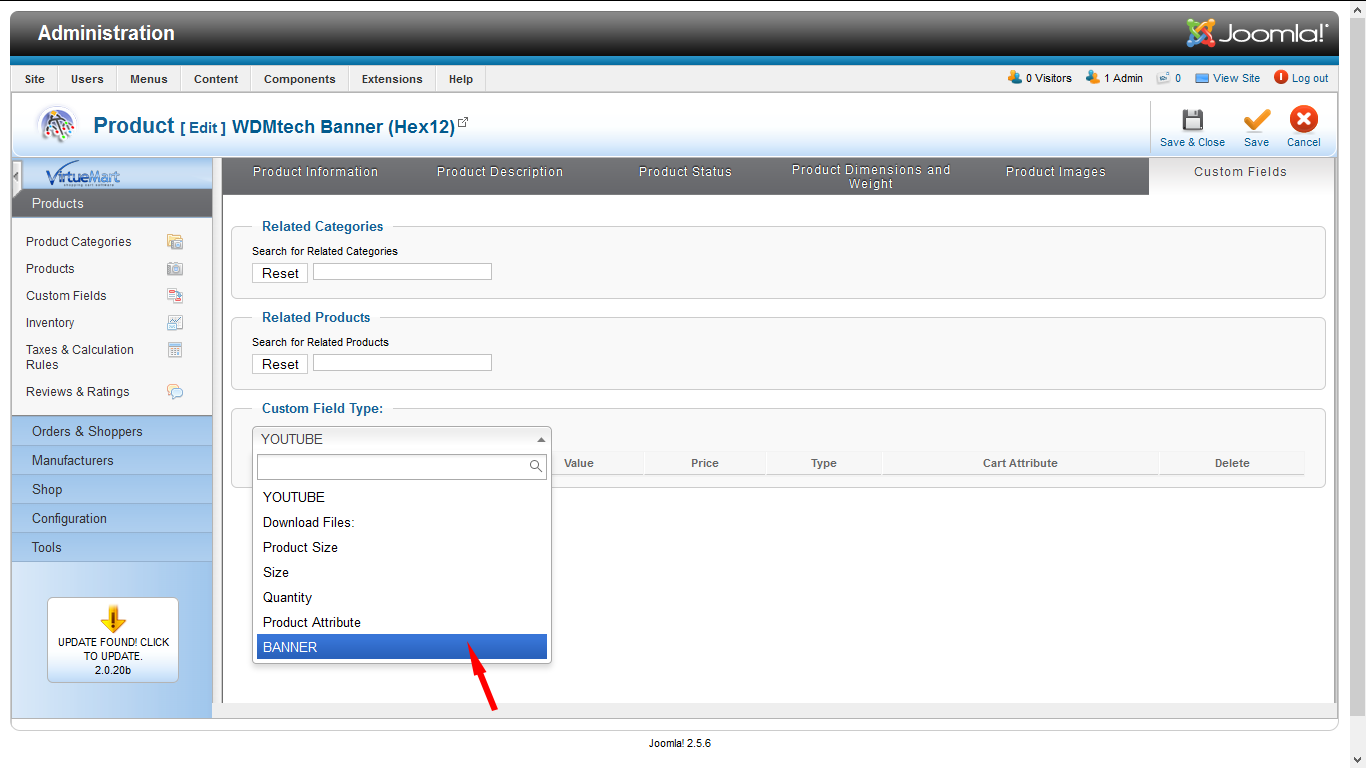Click Reset under Related Categories
The width and height of the screenshot is (1366, 768).
280,273
